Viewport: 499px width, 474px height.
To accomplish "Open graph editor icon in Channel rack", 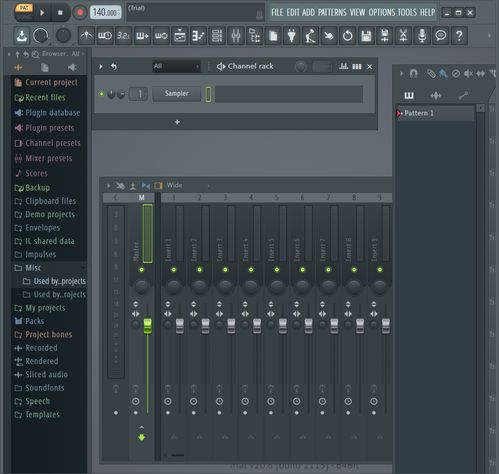I will (x=344, y=66).
